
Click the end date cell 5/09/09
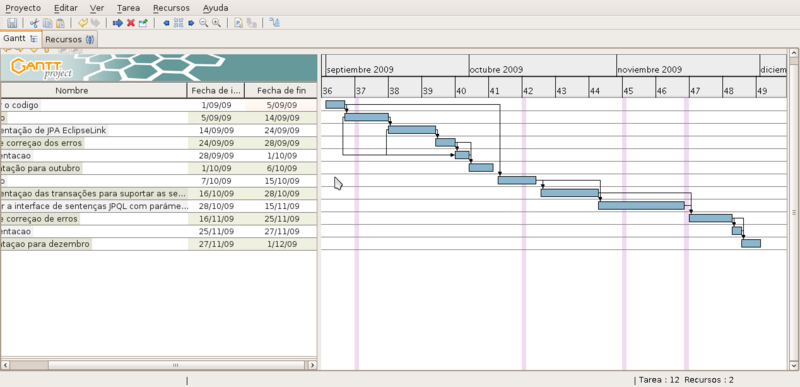[281, 105]
